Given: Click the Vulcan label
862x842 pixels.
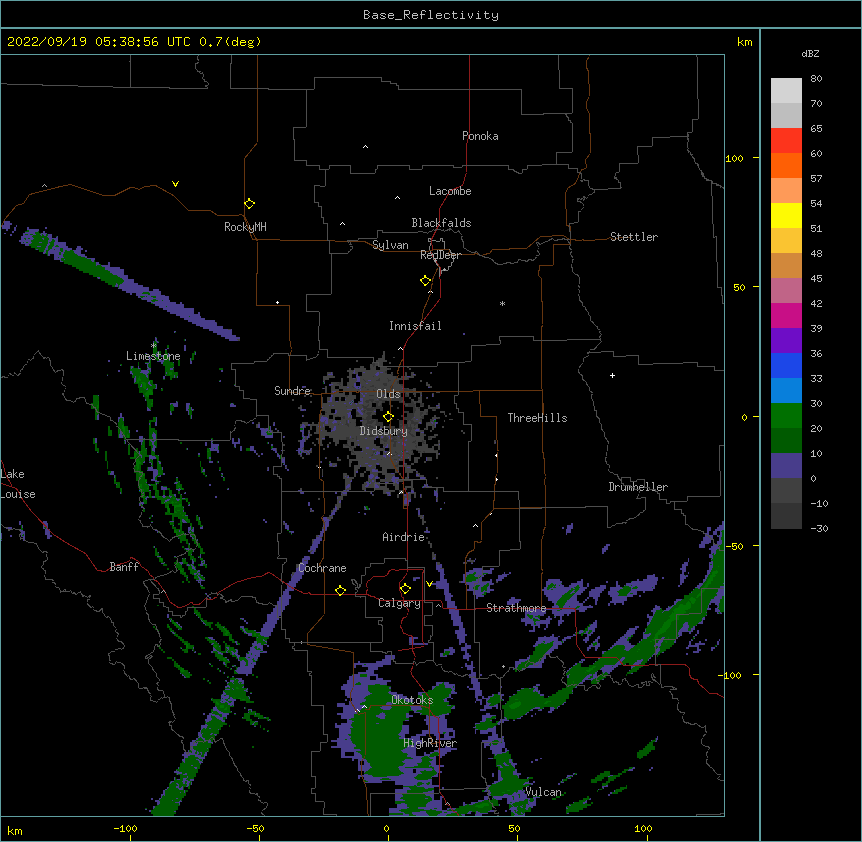Looking at the screenshot, I should tap(543, 792).
